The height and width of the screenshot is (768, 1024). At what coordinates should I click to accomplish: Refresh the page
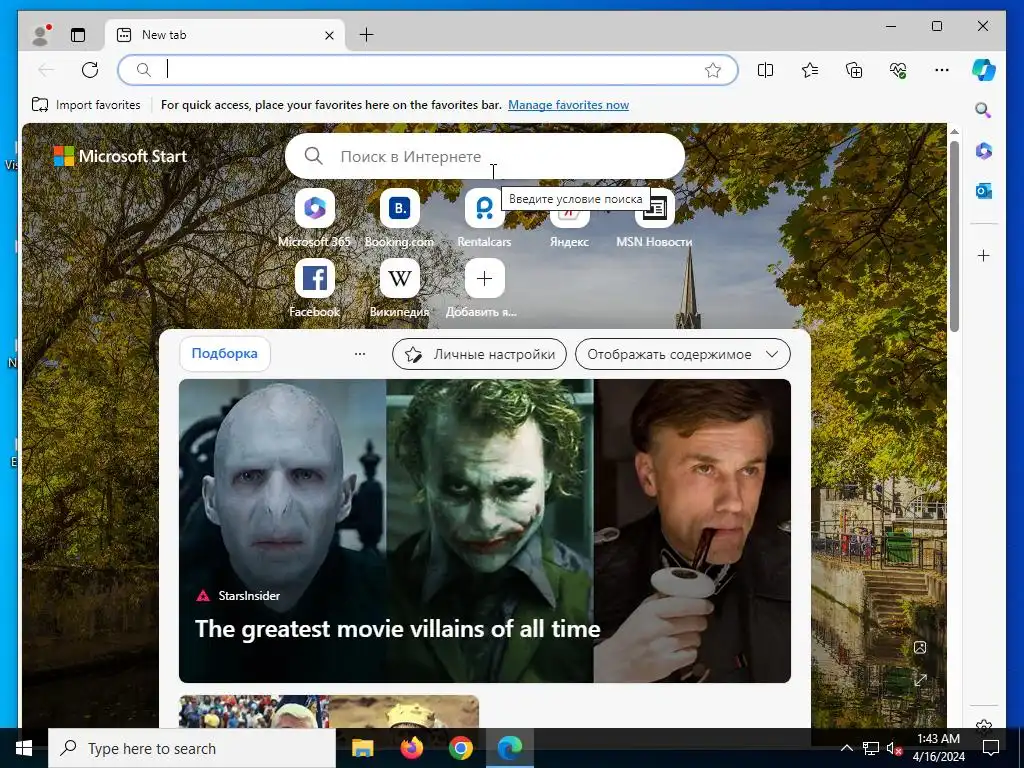coord(90,70)
